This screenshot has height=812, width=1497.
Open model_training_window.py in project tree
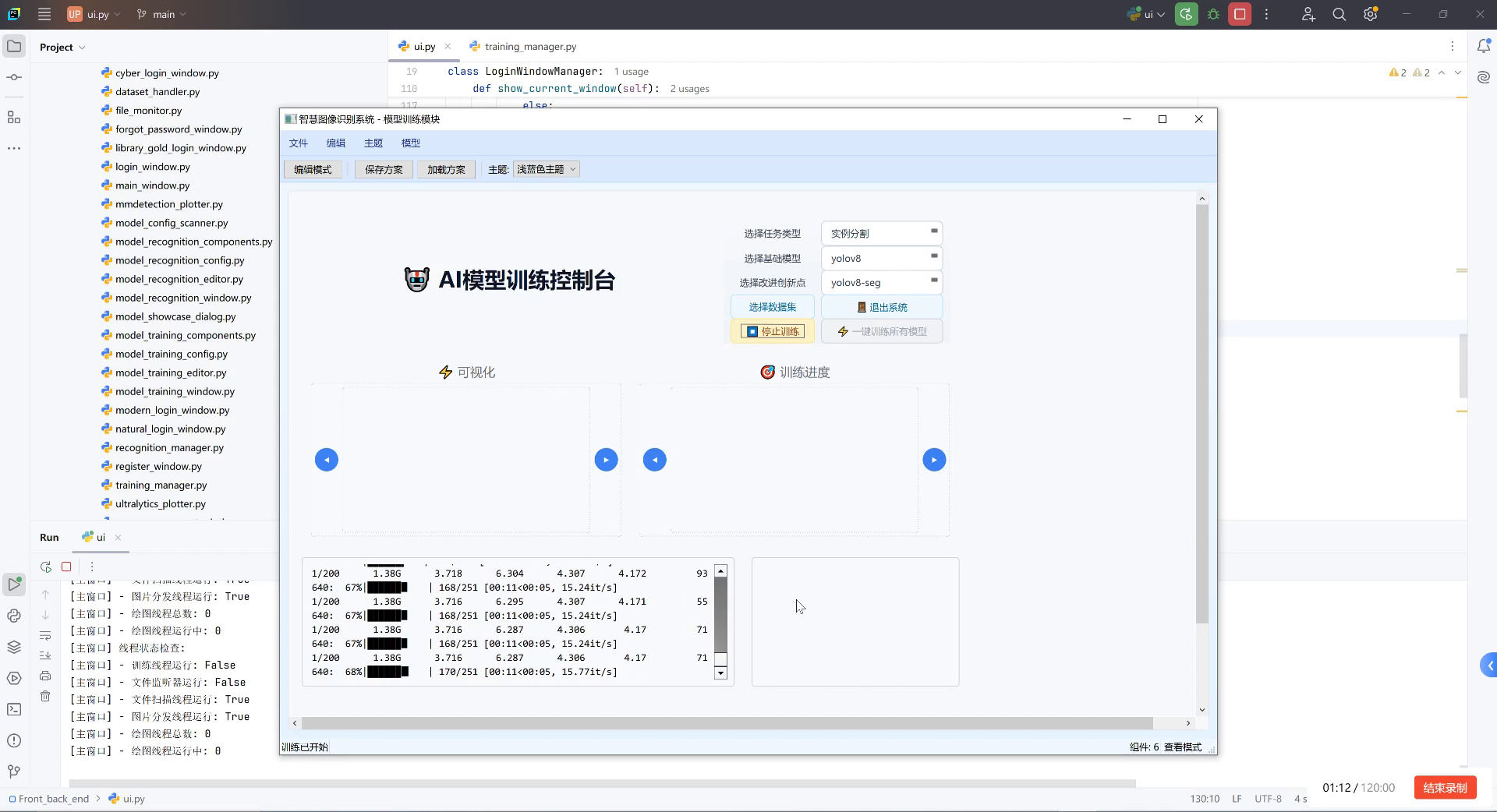pyautogui.click(x=175, y=391)
